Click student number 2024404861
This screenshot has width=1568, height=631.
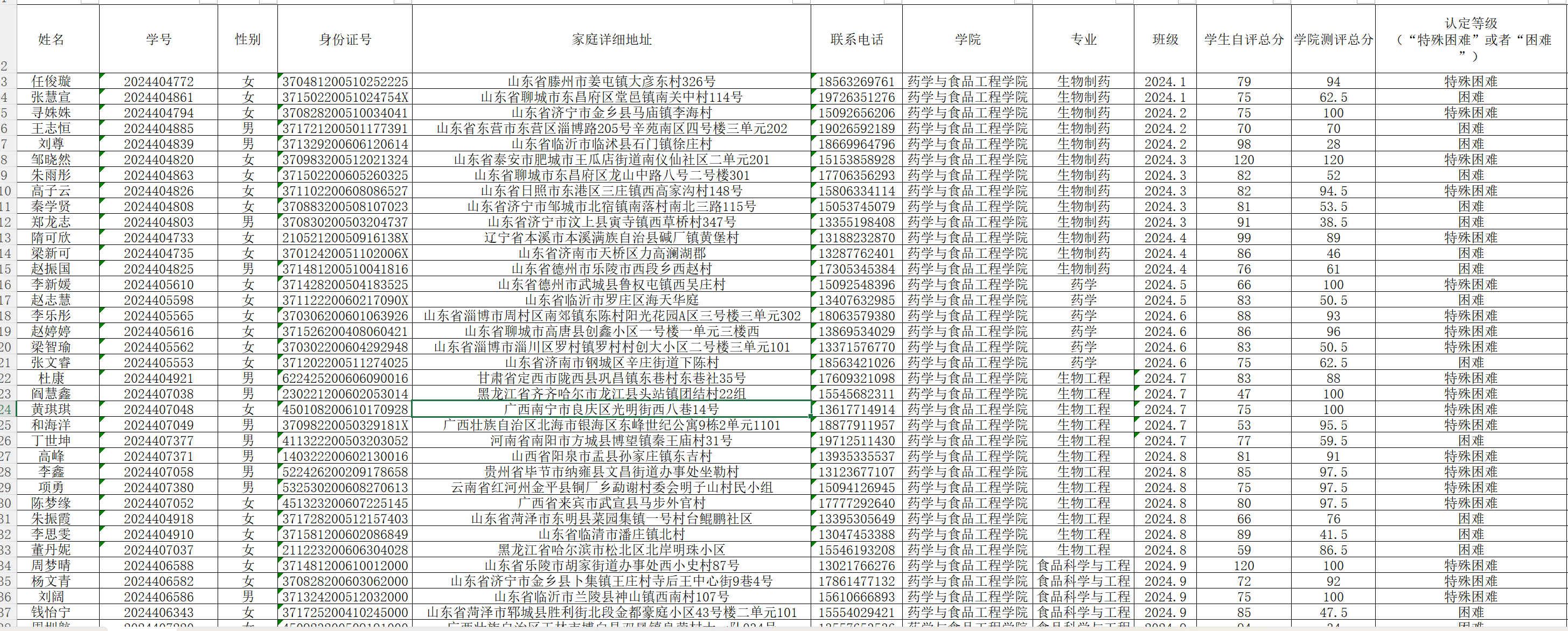(158, 97)
